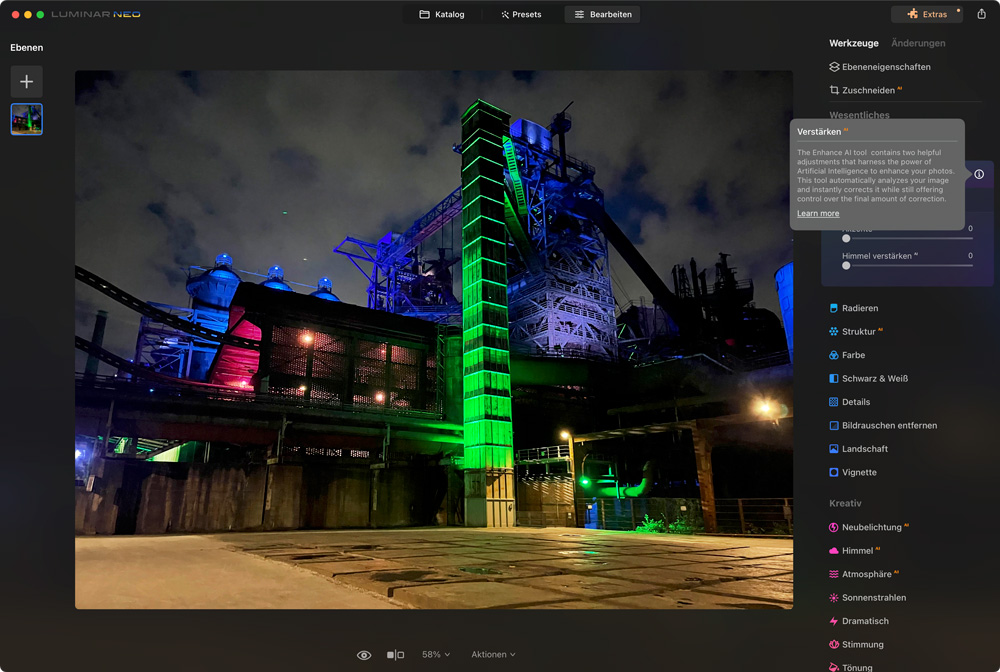The image size is (1000, 672).
Task: Switch to the Katalog tab
Action: point(441,14)
